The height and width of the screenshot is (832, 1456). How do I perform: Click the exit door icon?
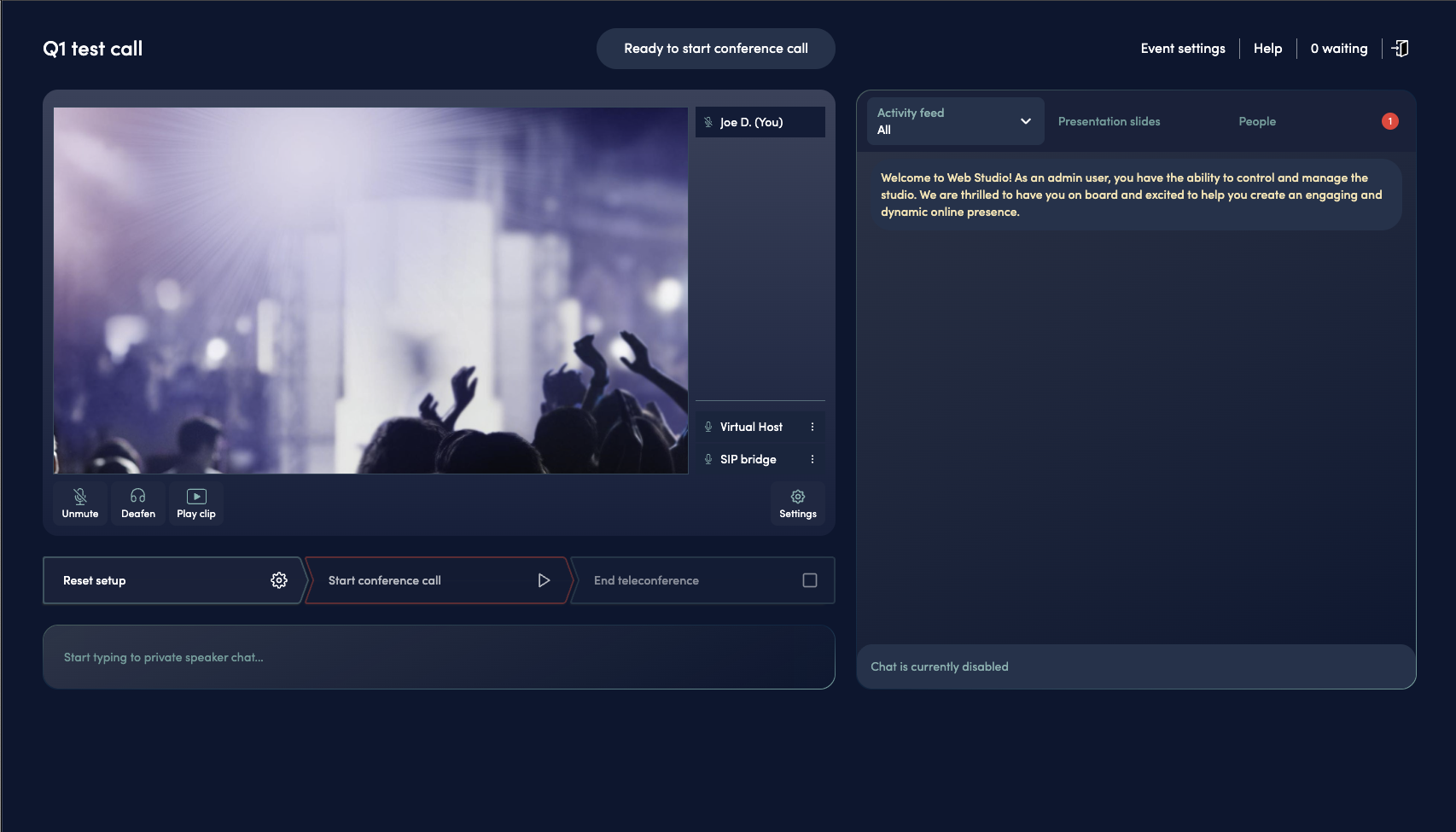[1401, 49]
